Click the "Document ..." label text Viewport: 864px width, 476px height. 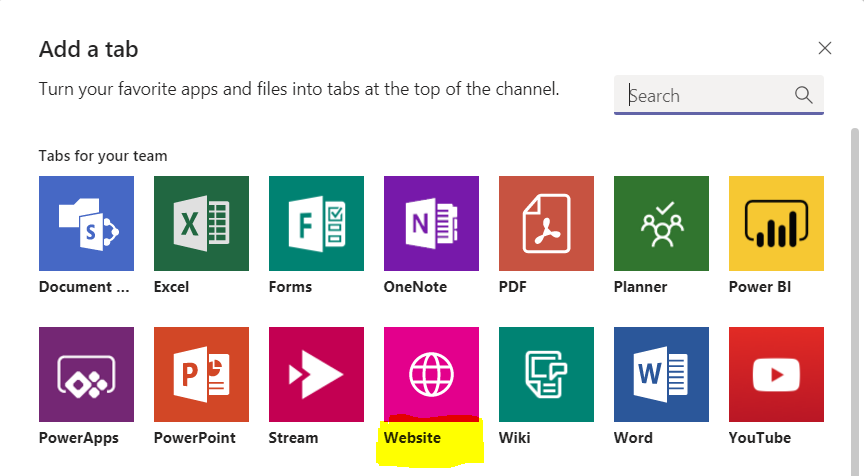84,287
